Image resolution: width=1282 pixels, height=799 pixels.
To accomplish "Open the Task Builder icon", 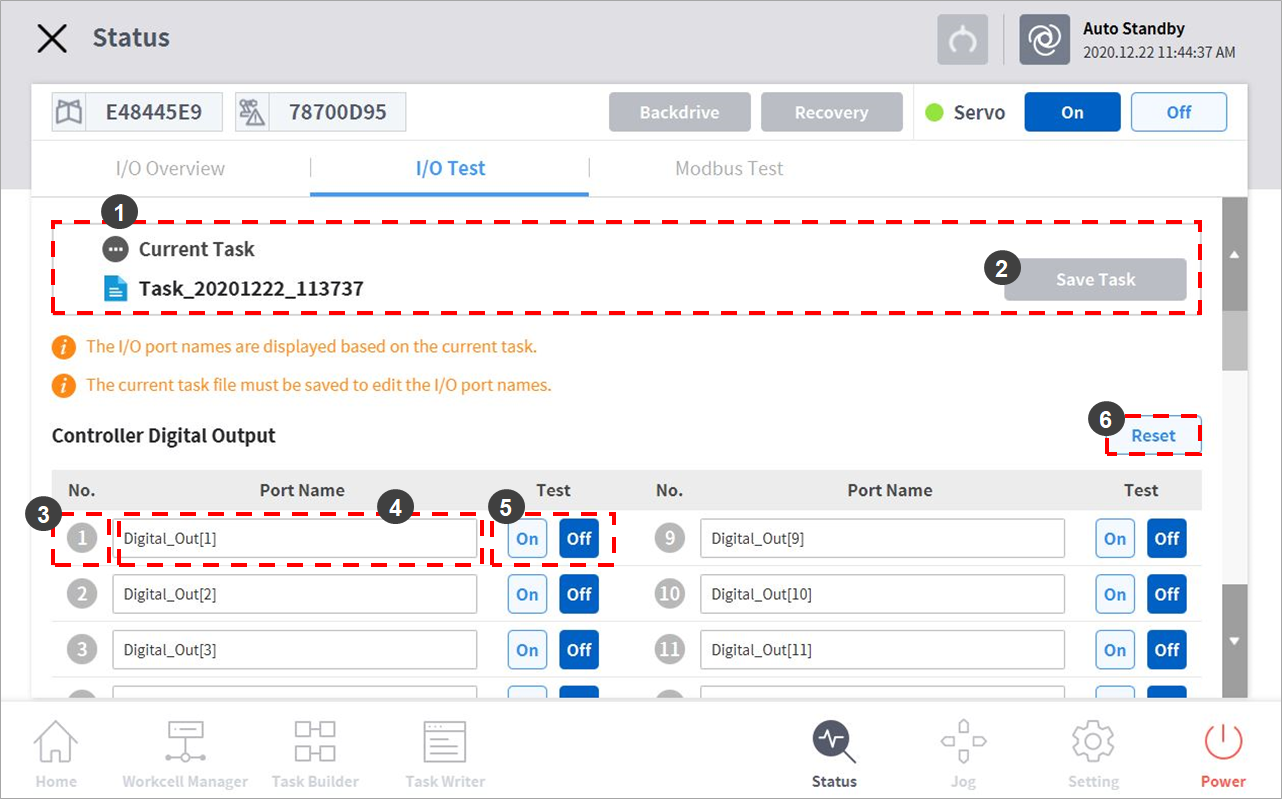I will [x=315, y=745].
